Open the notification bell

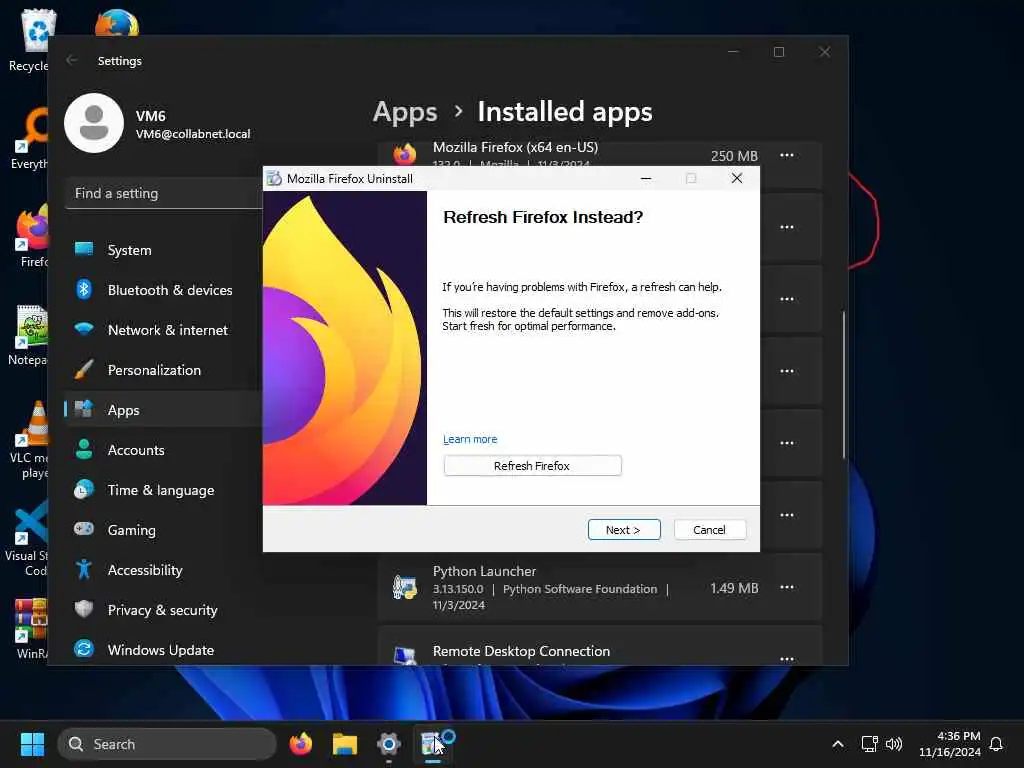pos(996,744)
